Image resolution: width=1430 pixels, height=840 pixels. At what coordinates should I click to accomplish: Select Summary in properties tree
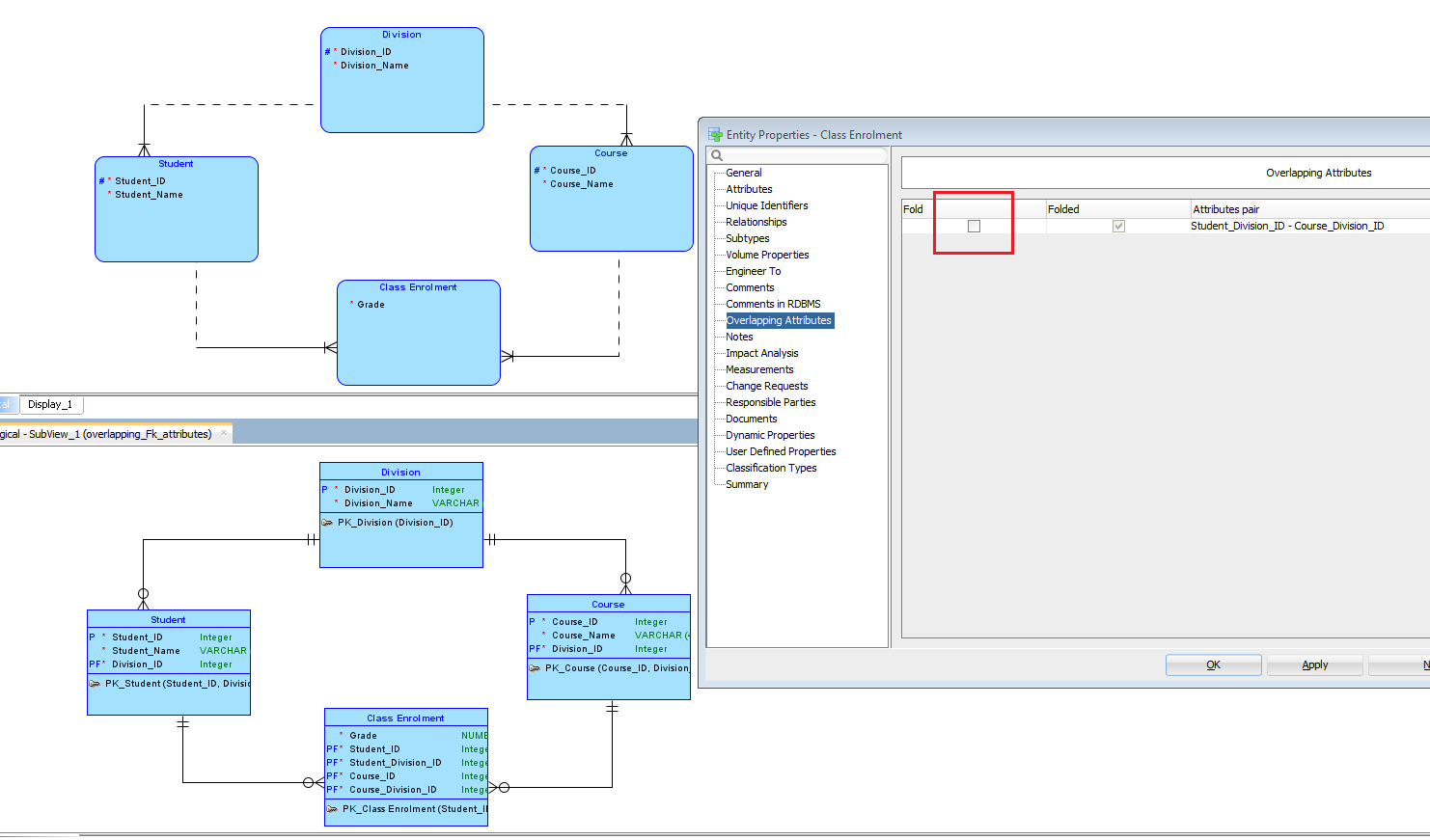click(x=747, y=484)
